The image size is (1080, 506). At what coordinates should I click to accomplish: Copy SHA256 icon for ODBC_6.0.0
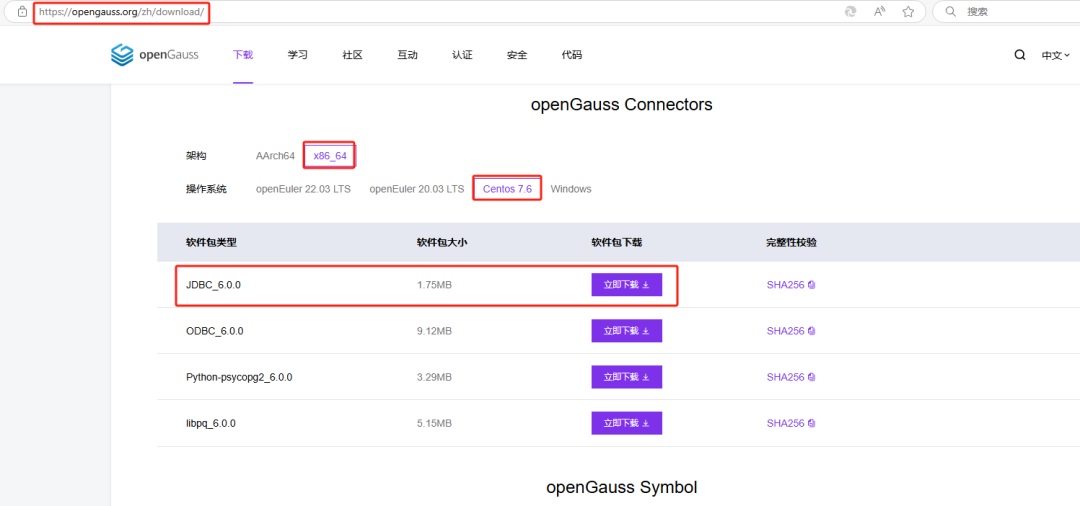[x=811, y=331]
